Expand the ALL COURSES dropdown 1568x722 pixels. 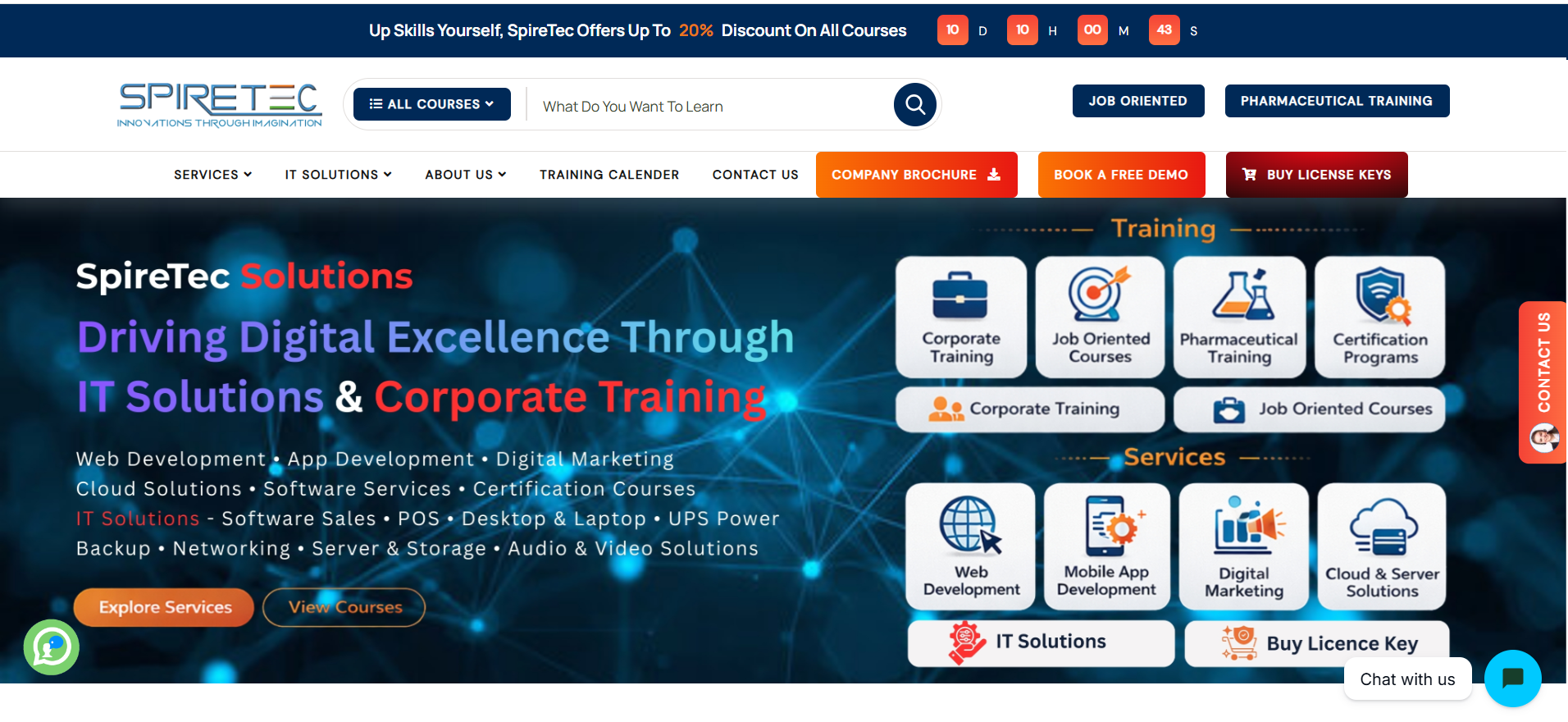coord(432,104)
